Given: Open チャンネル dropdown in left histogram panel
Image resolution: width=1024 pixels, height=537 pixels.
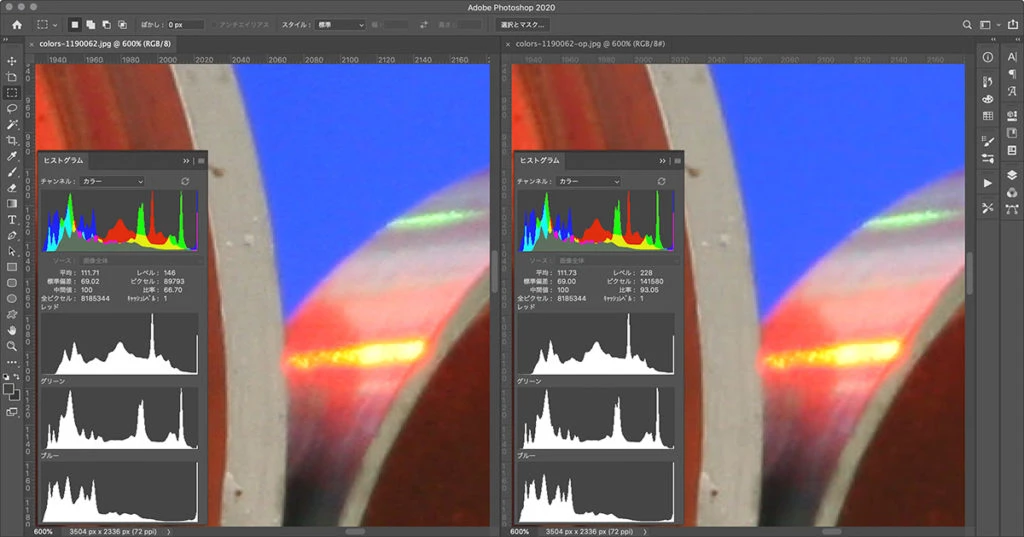Looking at the screenshot, I should 112,181.
